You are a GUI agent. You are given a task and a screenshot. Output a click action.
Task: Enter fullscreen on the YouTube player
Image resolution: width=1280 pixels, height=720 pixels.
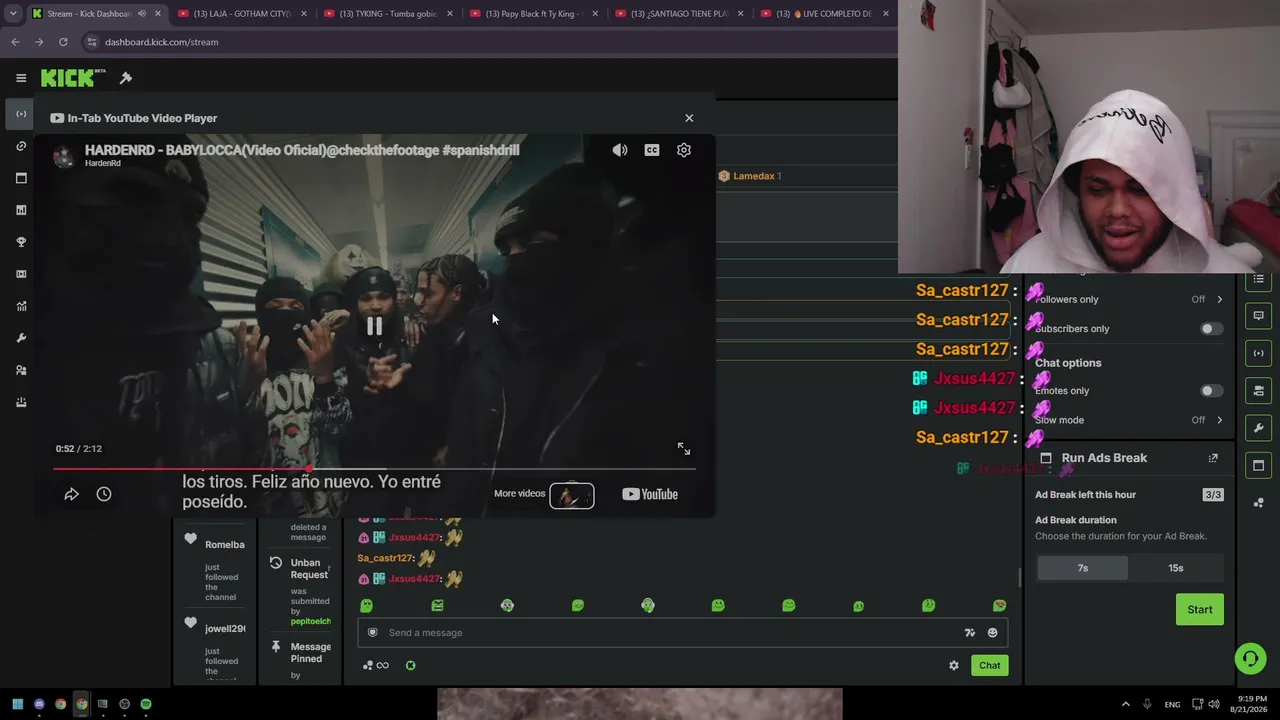(684, 449)
